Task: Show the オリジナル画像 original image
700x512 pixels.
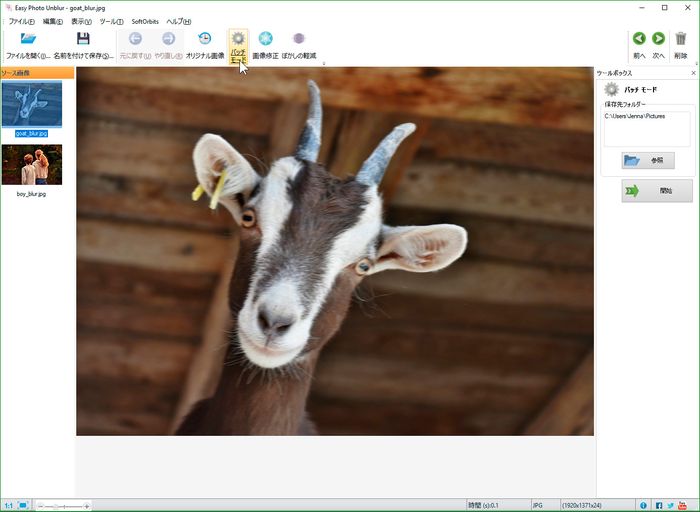Action: coord(205,46)
